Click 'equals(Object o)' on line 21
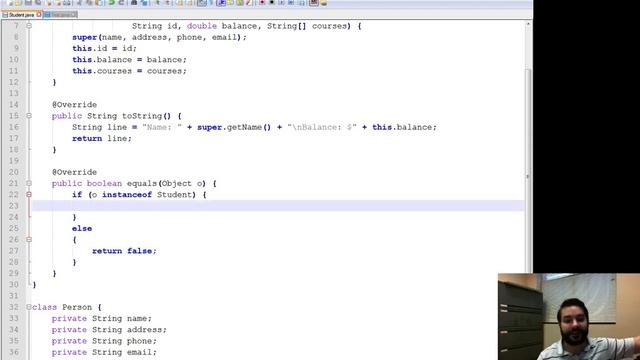This screenshot has width=640, height=360. 167,184
